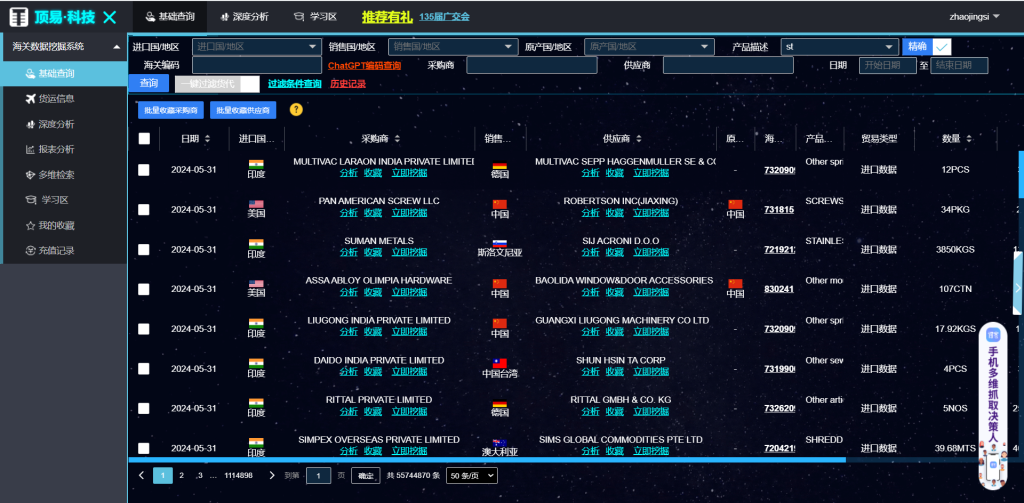Sort by the 日期 column sort arrows

208,139
